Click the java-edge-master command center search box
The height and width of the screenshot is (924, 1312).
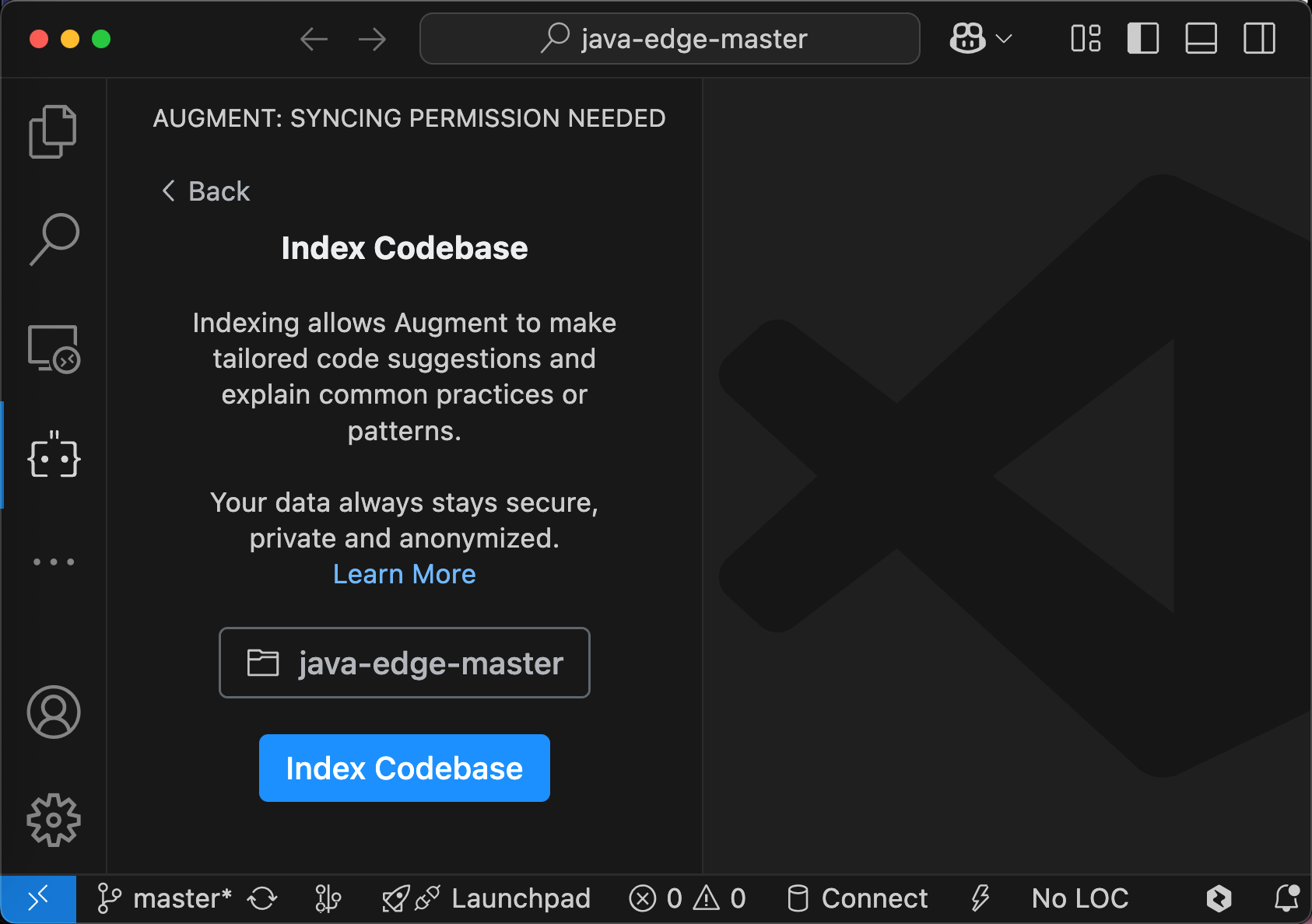tap(670, 39)
